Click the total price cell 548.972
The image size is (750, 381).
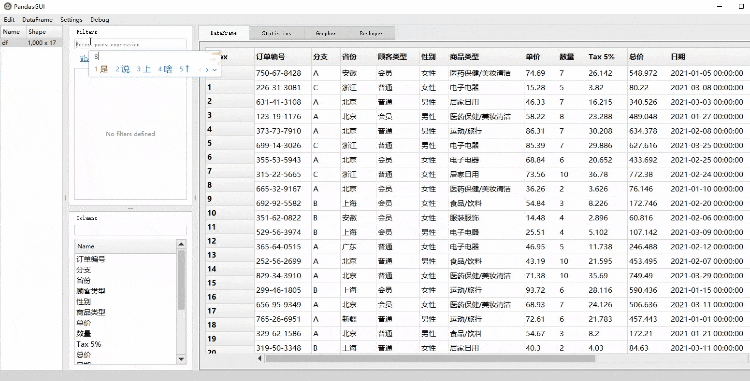pyautogui.click(x=648, y=73)
